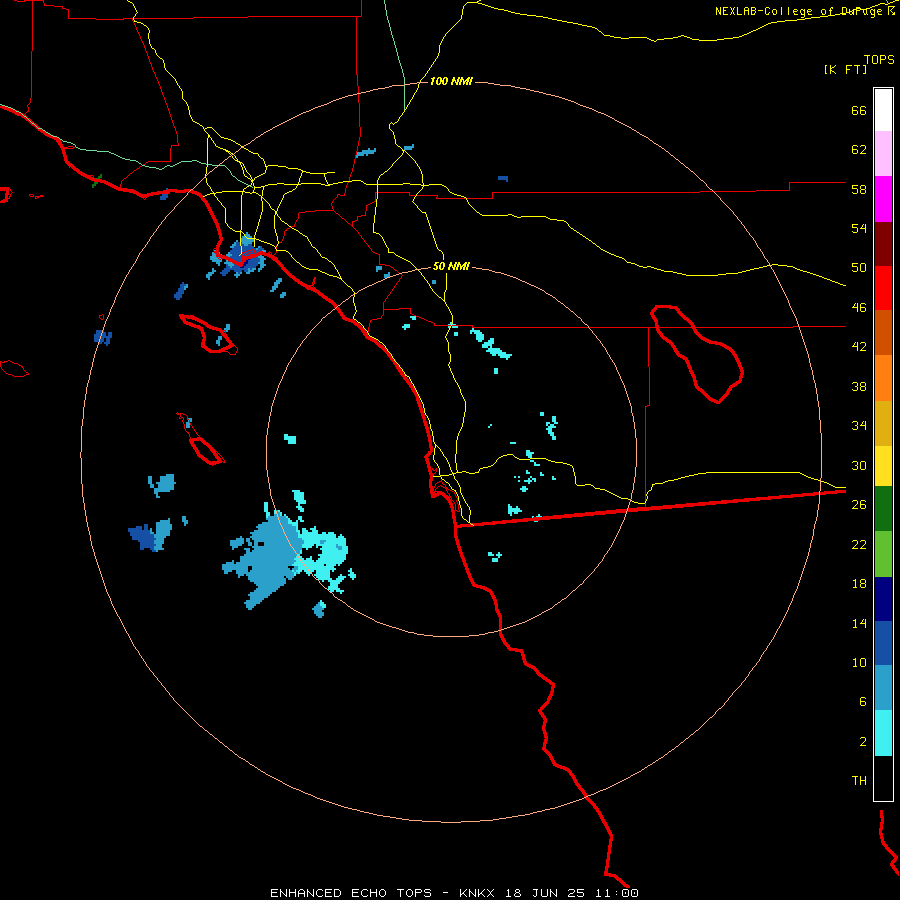This screenshot has height=900, width=900.
Task: Click the "2" legend value
Action: (863, 742)
